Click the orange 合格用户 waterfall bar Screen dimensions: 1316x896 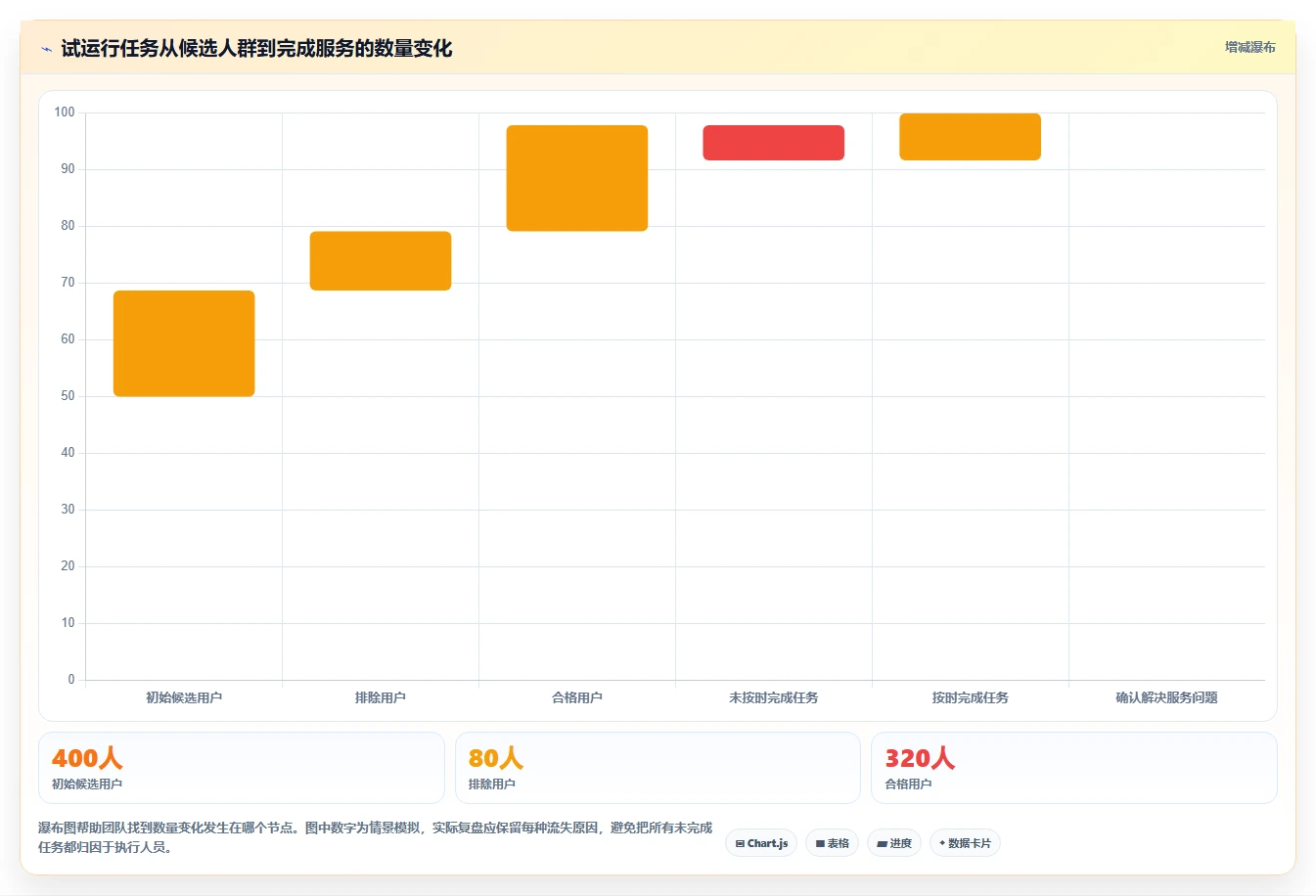tap(577, 178)
